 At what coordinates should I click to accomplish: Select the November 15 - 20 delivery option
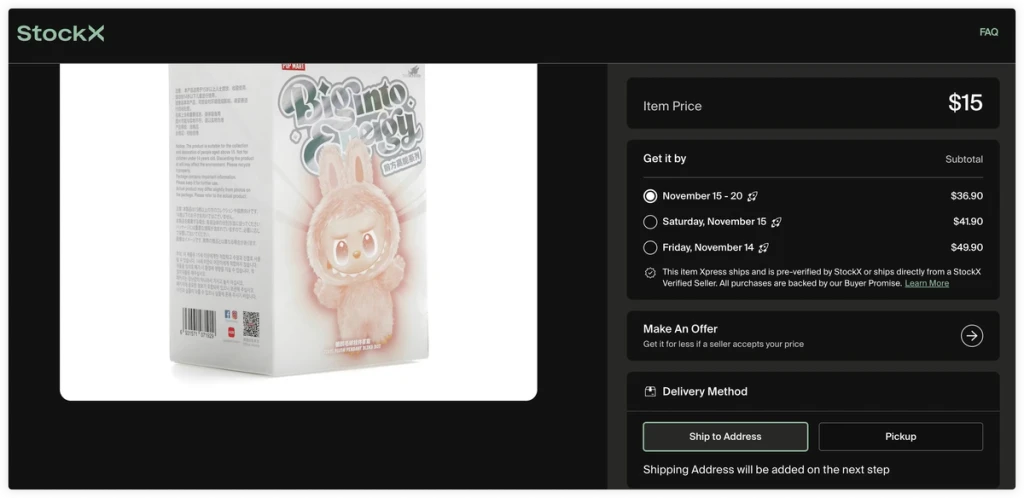coord(650,196)
